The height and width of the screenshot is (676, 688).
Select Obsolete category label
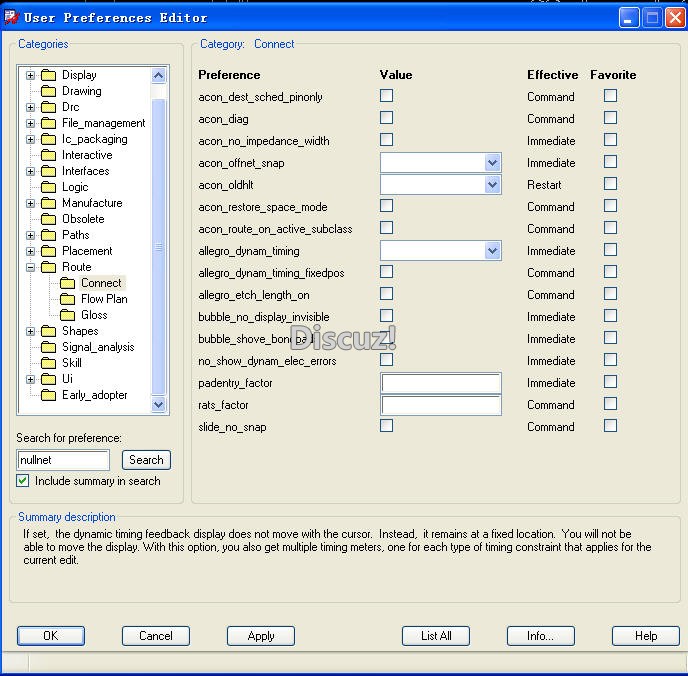[83, 219]
